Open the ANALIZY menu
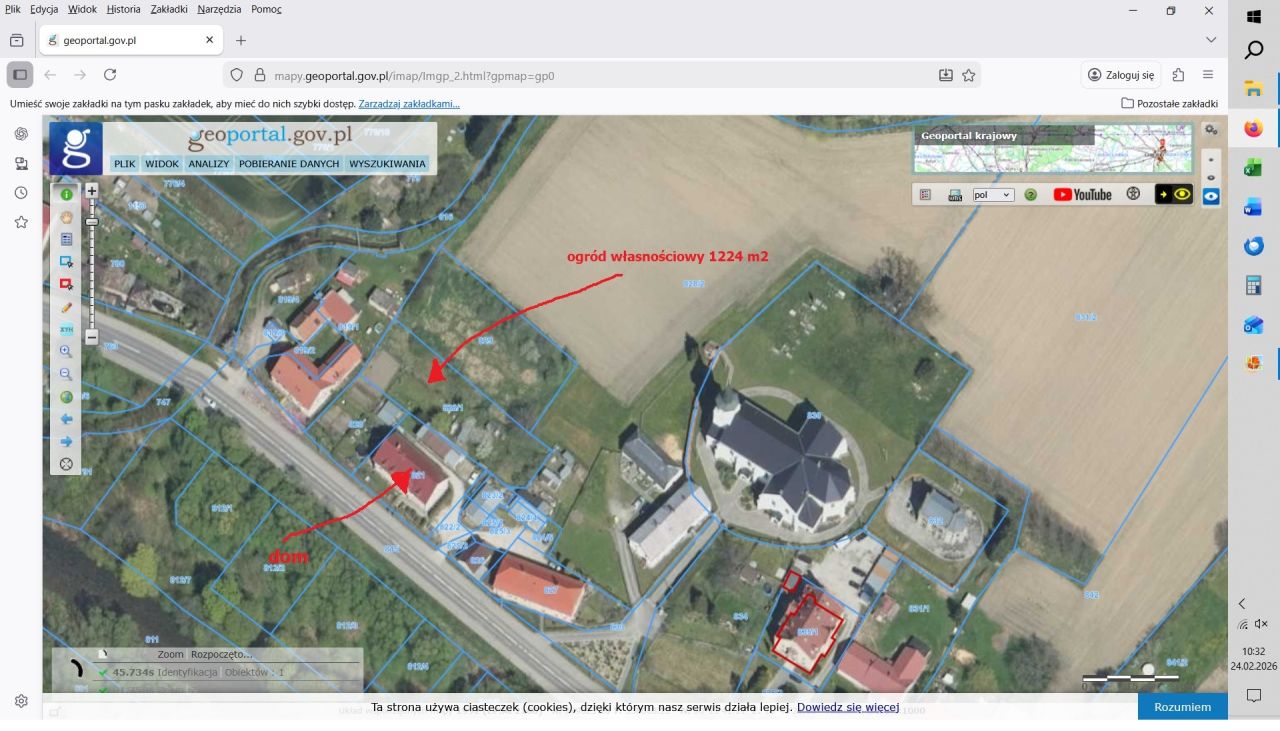1280x731 pixels. click(209, 164)
